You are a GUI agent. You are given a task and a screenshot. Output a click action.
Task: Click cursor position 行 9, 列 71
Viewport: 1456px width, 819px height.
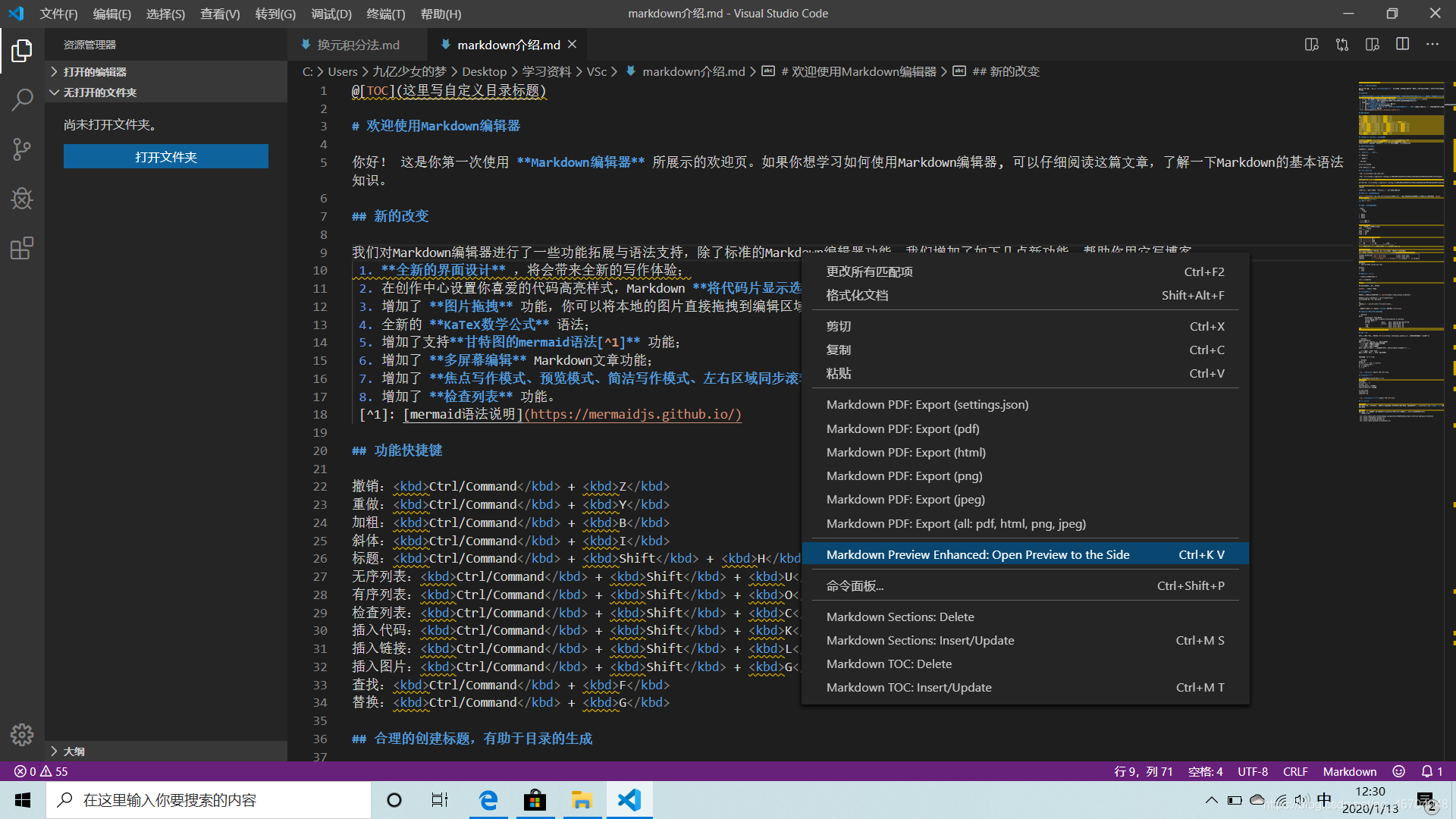coord(1144,771)
